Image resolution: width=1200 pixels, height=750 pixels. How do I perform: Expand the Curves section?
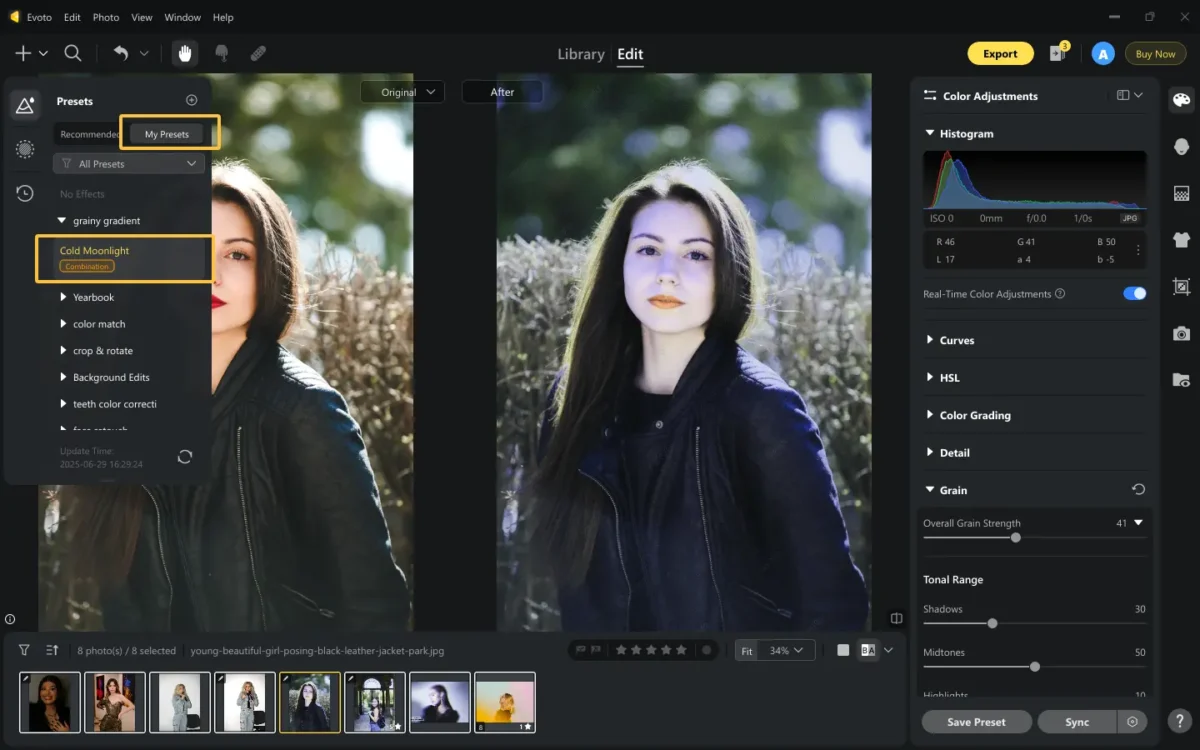930,340
